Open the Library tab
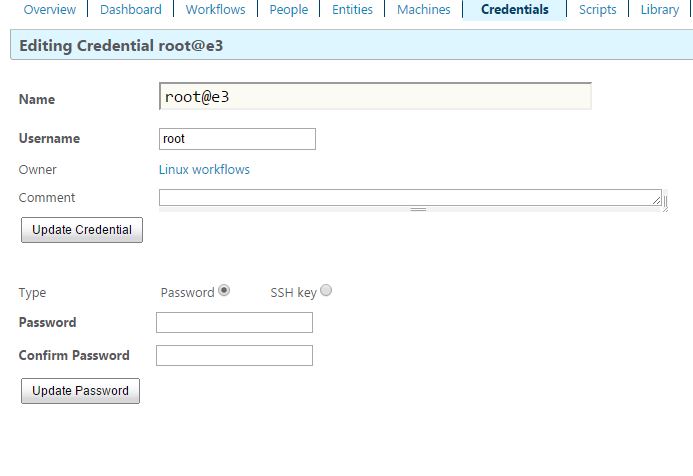This screenshot has width=693, height=476. pyautogui.click(x=660, y=9)
